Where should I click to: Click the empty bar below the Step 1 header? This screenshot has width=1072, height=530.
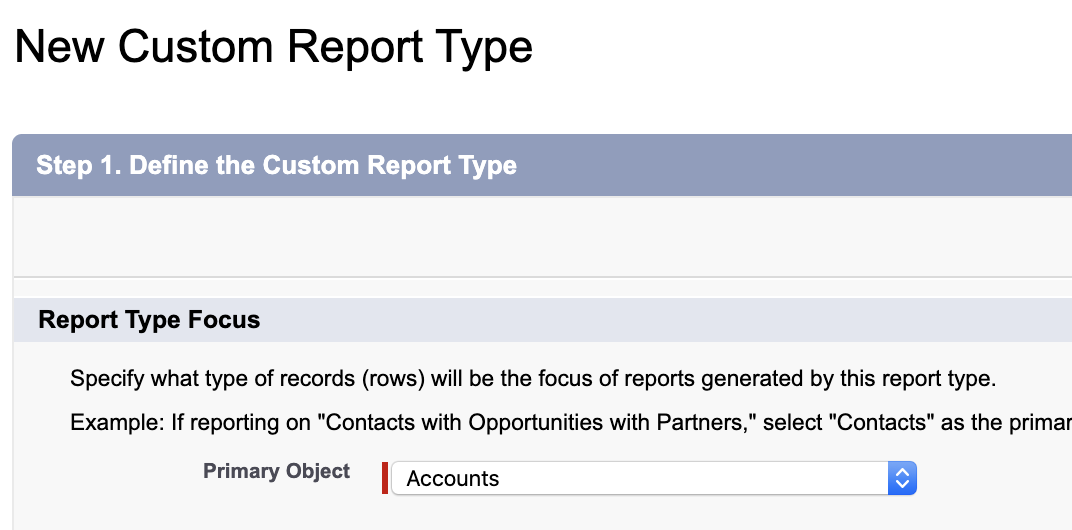coord(540,236)
